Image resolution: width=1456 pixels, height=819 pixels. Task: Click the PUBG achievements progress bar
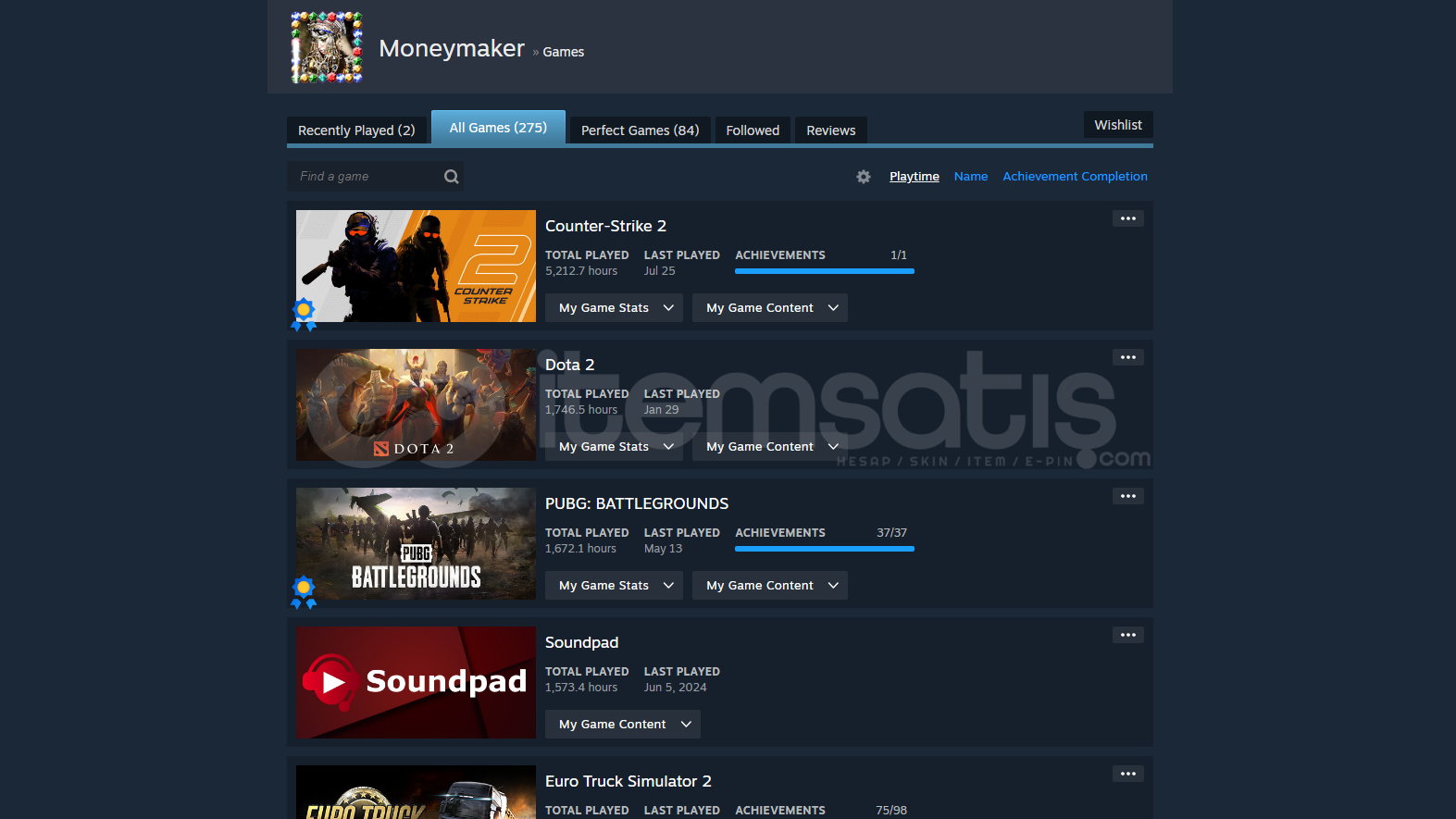(825, 549)
